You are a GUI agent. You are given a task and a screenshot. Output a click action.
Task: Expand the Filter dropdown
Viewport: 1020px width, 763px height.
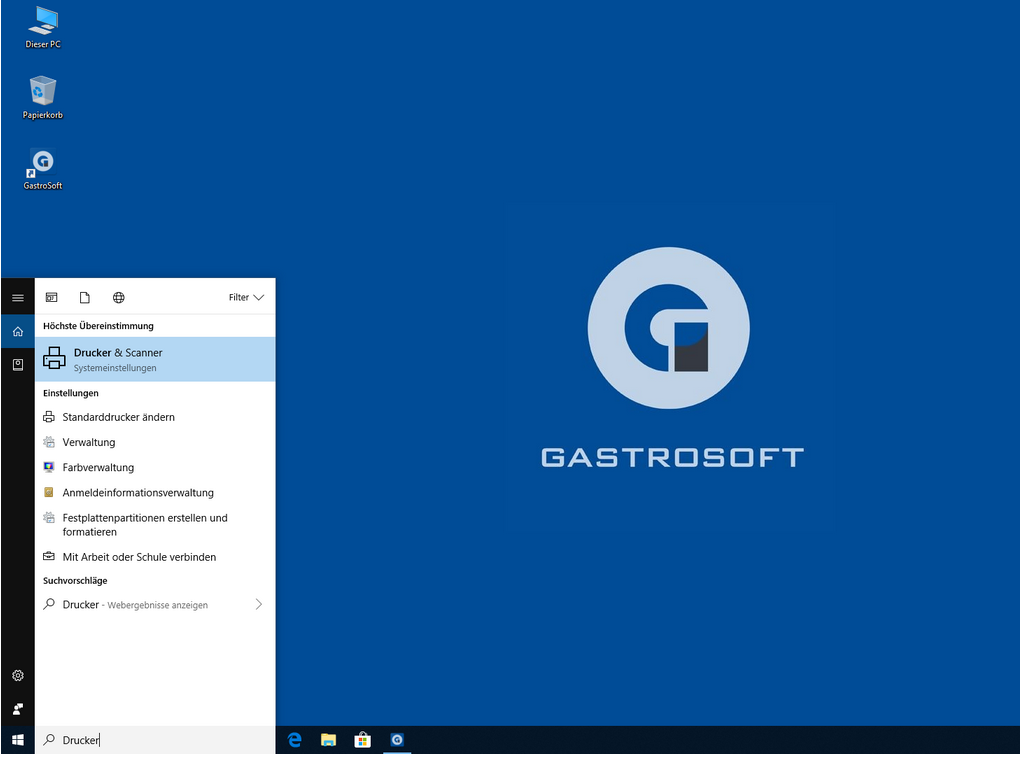pos(246,297)
